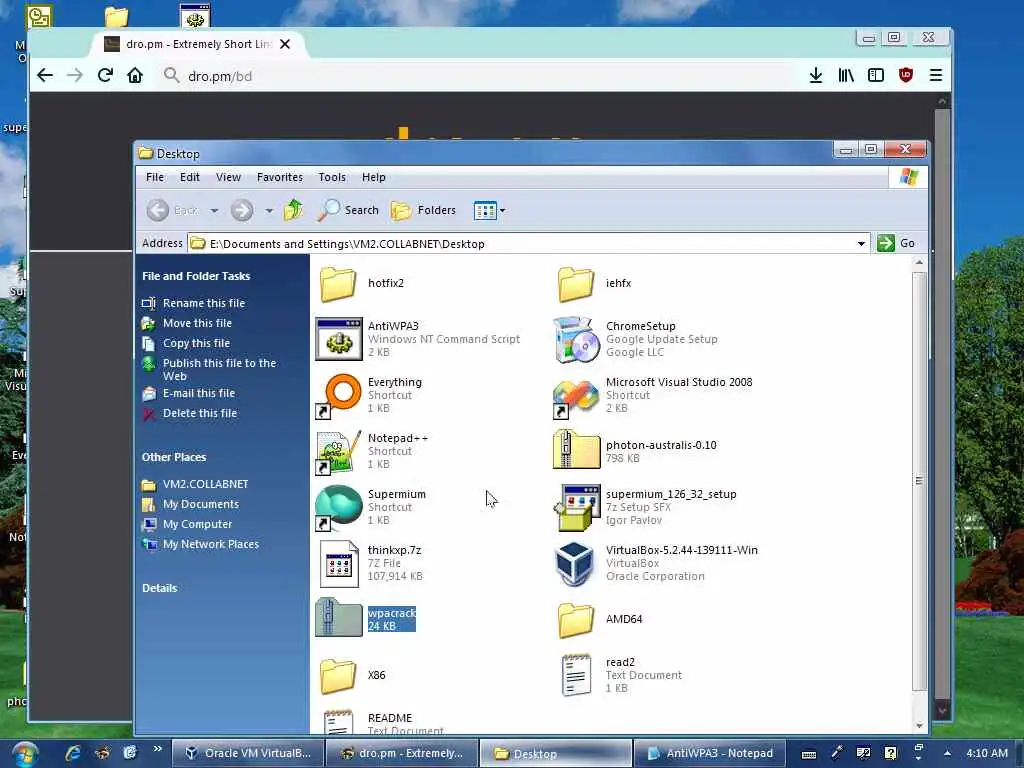Open VM2.COLLABNET in Other Places
This screenshot has height=768, width=1024.
(x=205, y=485)
